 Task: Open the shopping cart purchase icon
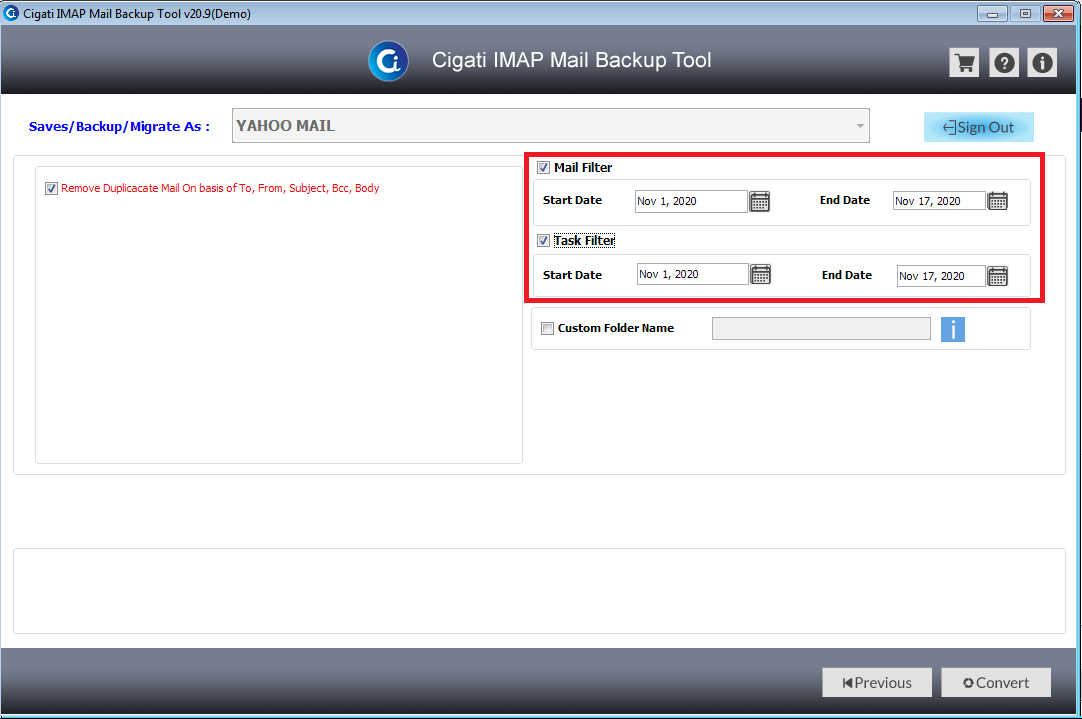[964, 63]
